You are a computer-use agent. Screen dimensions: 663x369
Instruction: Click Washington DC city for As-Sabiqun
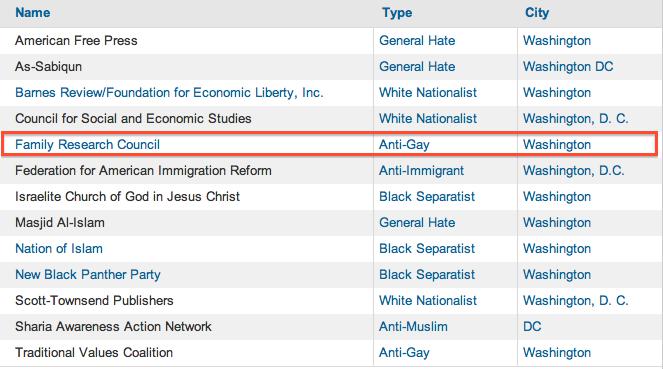[x=568, y=67]
